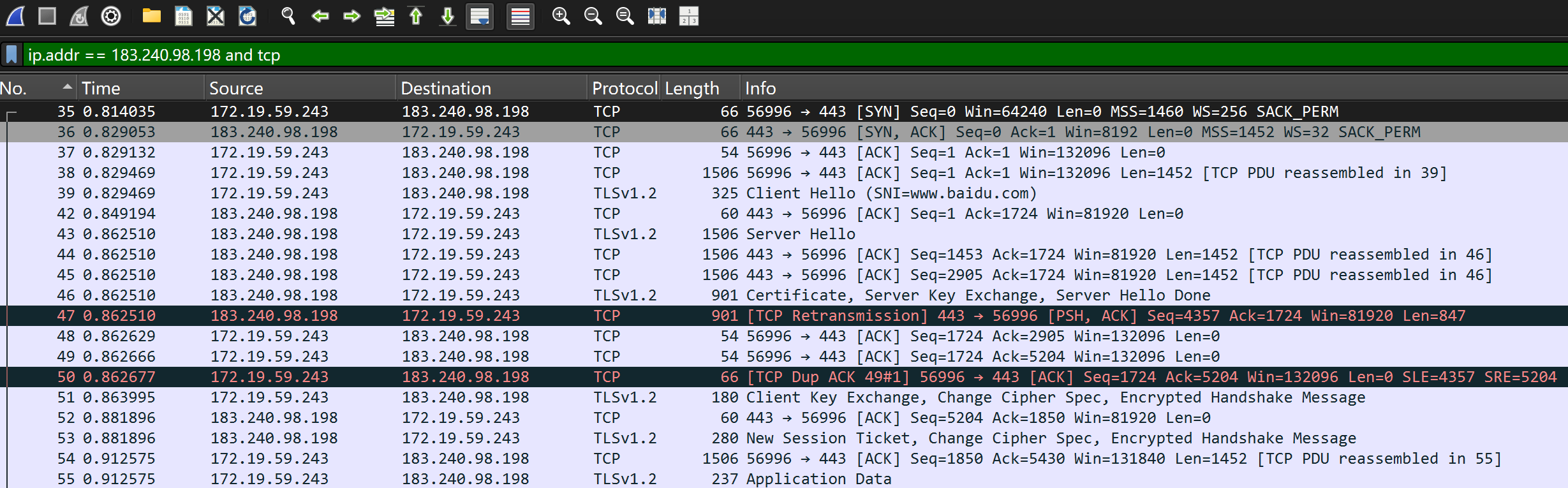
Task: Click the Find a packet magnifier
Action: (x=288, y=16)
